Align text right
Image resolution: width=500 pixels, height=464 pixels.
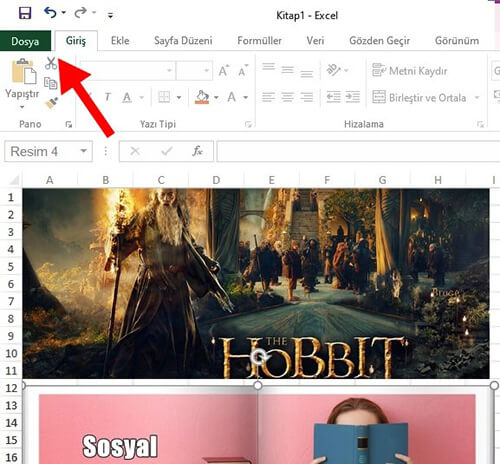307,97
